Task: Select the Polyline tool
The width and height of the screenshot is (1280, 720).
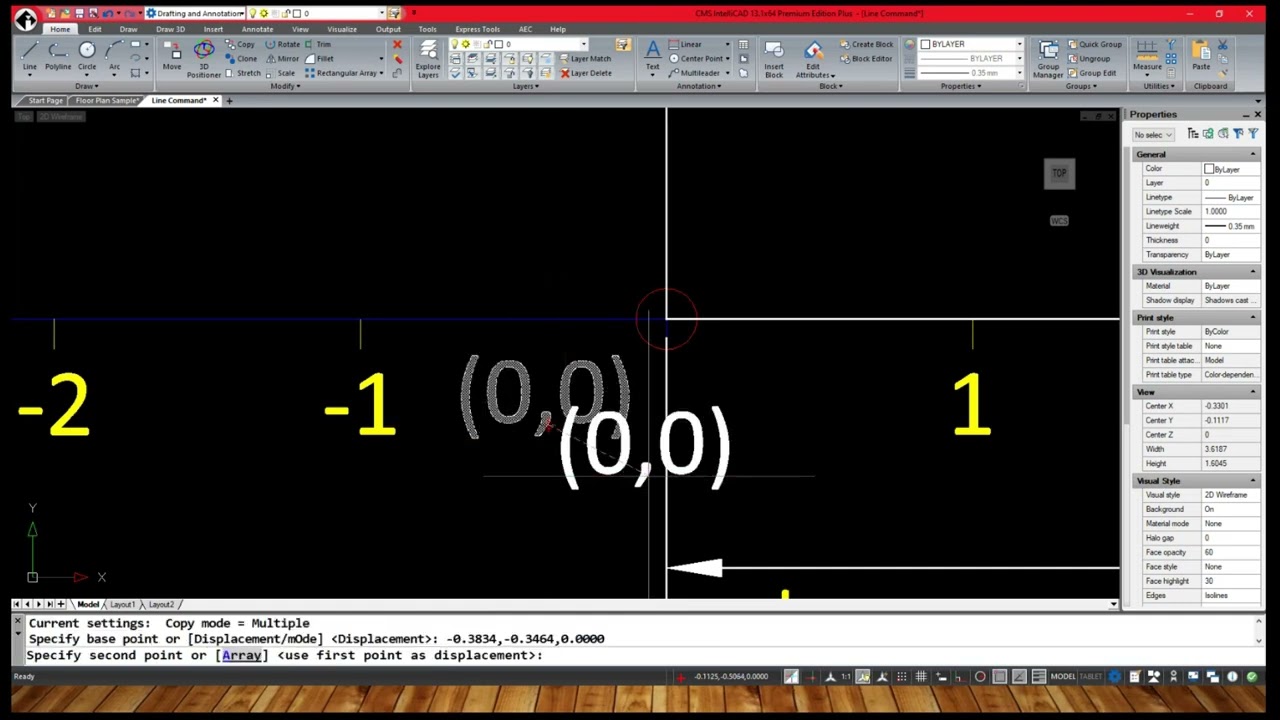Action: click(58, 55)
